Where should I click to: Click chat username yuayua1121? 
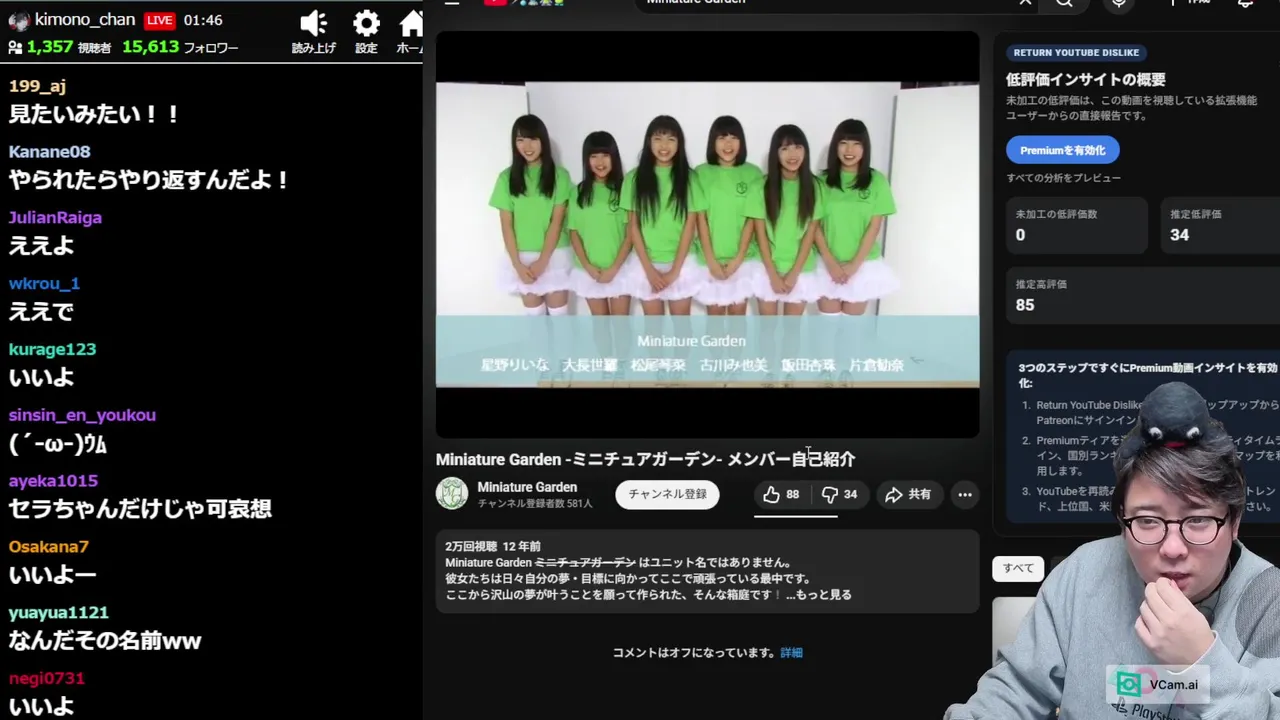(58, 613)
